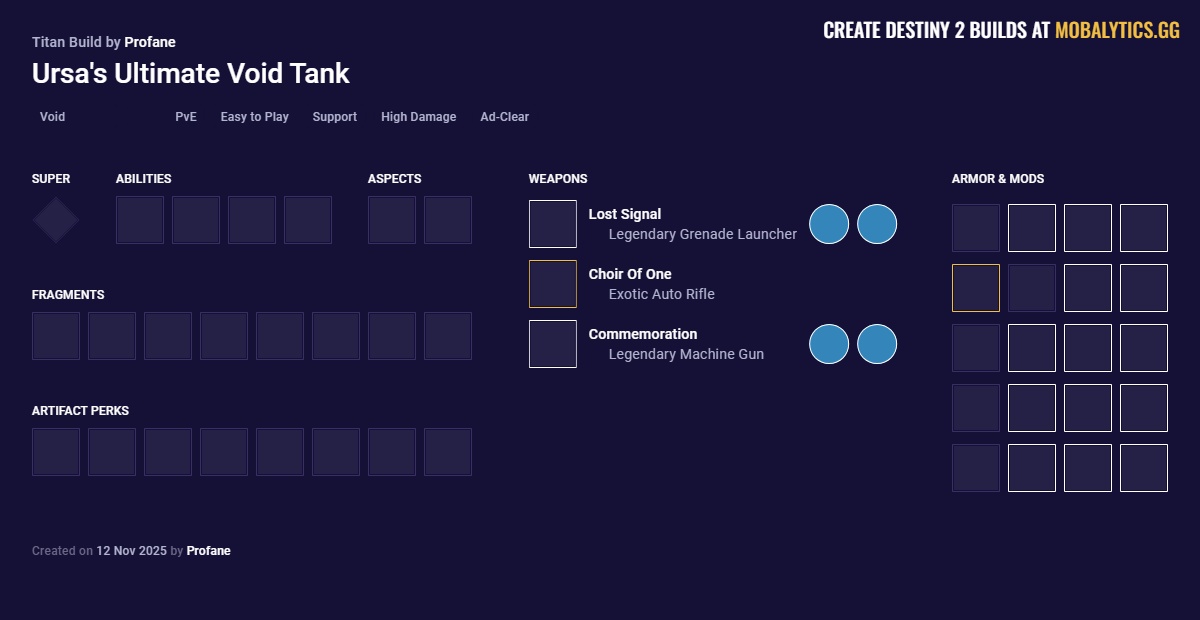Toggle the Void element tag
The image size is (1200, 620).
51,117
